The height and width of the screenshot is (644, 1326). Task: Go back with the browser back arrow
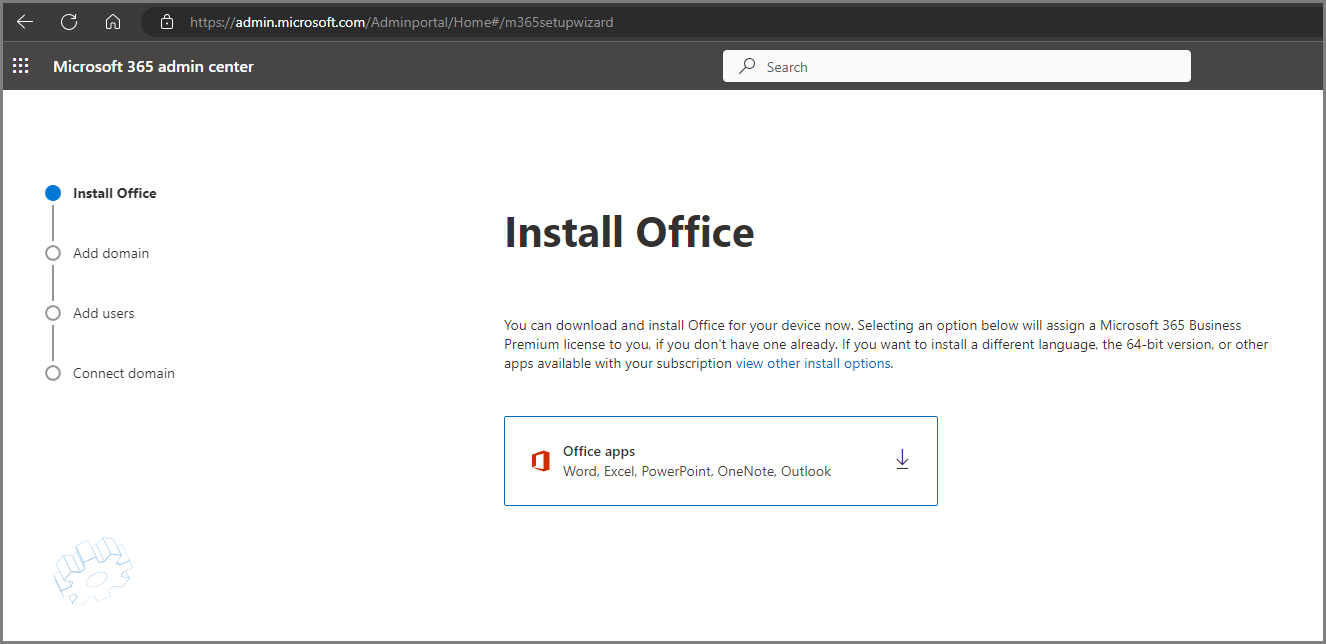[x=25, y=22]
